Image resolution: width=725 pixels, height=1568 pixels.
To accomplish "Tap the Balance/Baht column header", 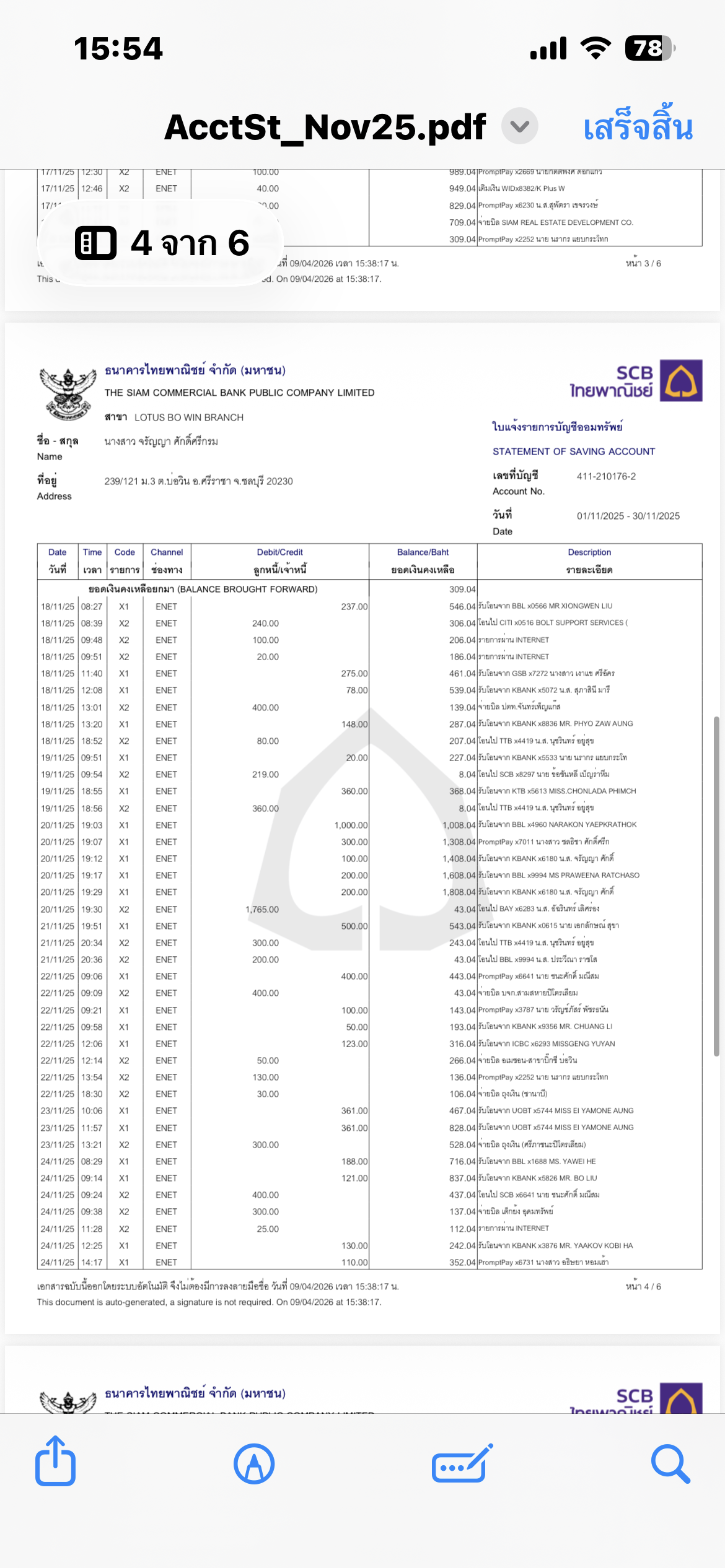I will pos(423,560).
